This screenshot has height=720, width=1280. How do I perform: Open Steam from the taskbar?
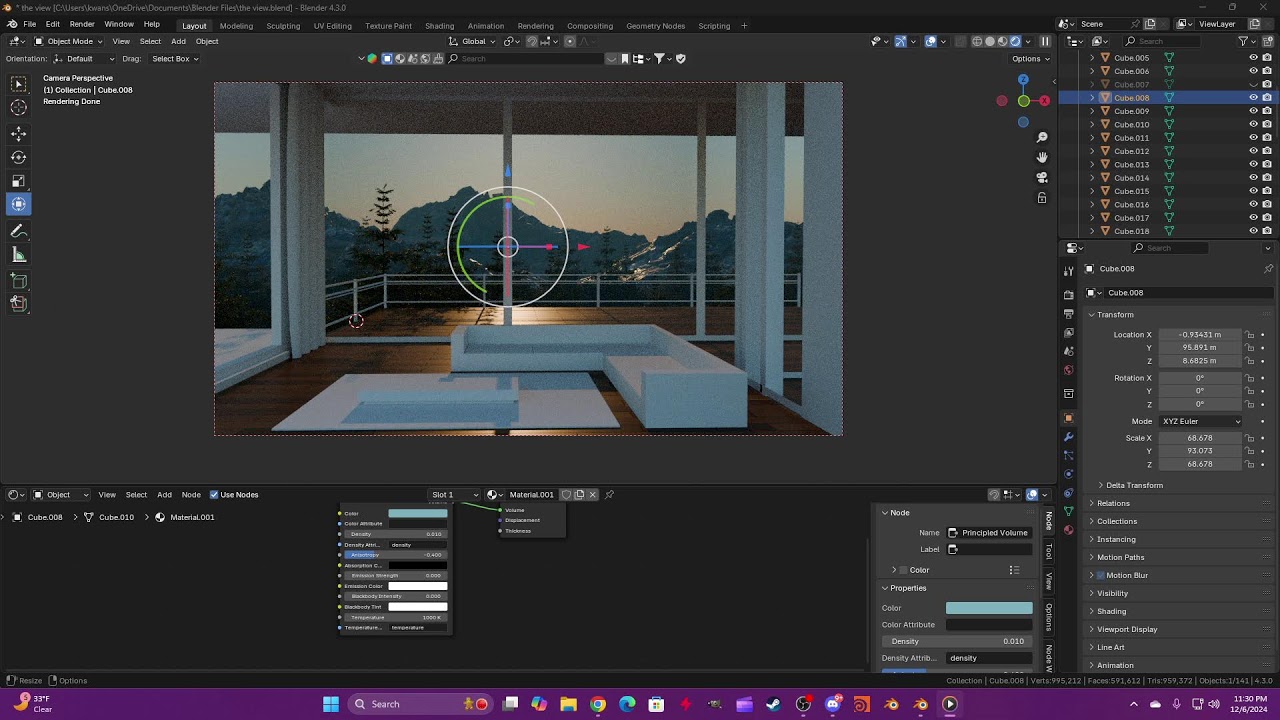tap(773, 704)
